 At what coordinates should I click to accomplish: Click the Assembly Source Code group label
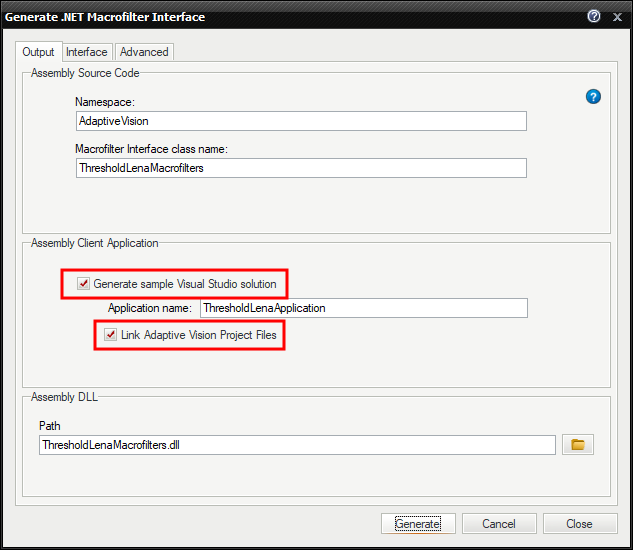pyautogui.click(x=85, y=73)
